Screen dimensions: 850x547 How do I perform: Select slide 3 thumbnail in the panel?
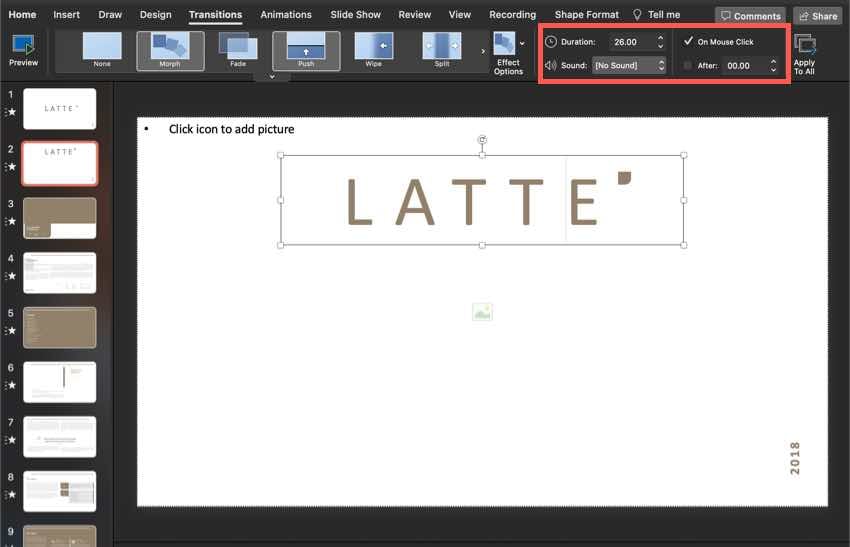click(59, 217)
